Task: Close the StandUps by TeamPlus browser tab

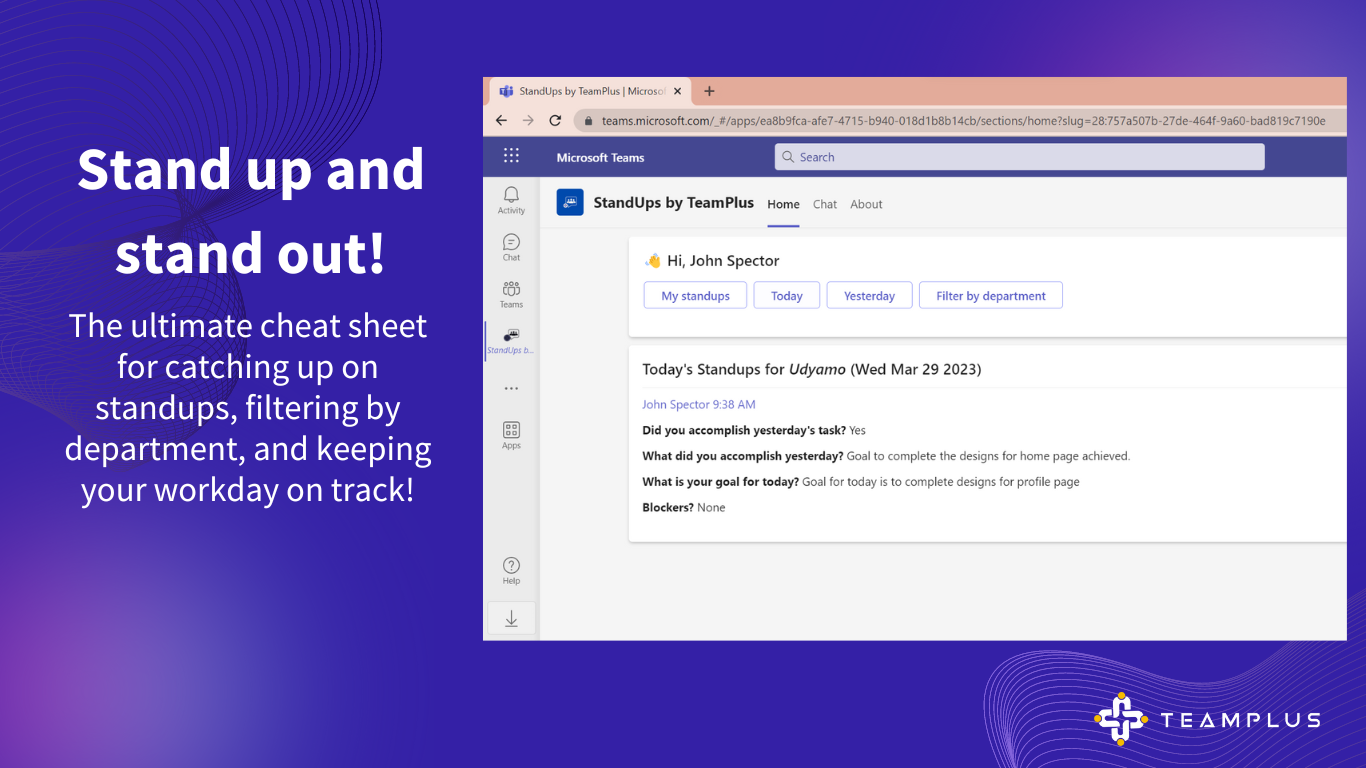Action: click(x=678, y=91)
